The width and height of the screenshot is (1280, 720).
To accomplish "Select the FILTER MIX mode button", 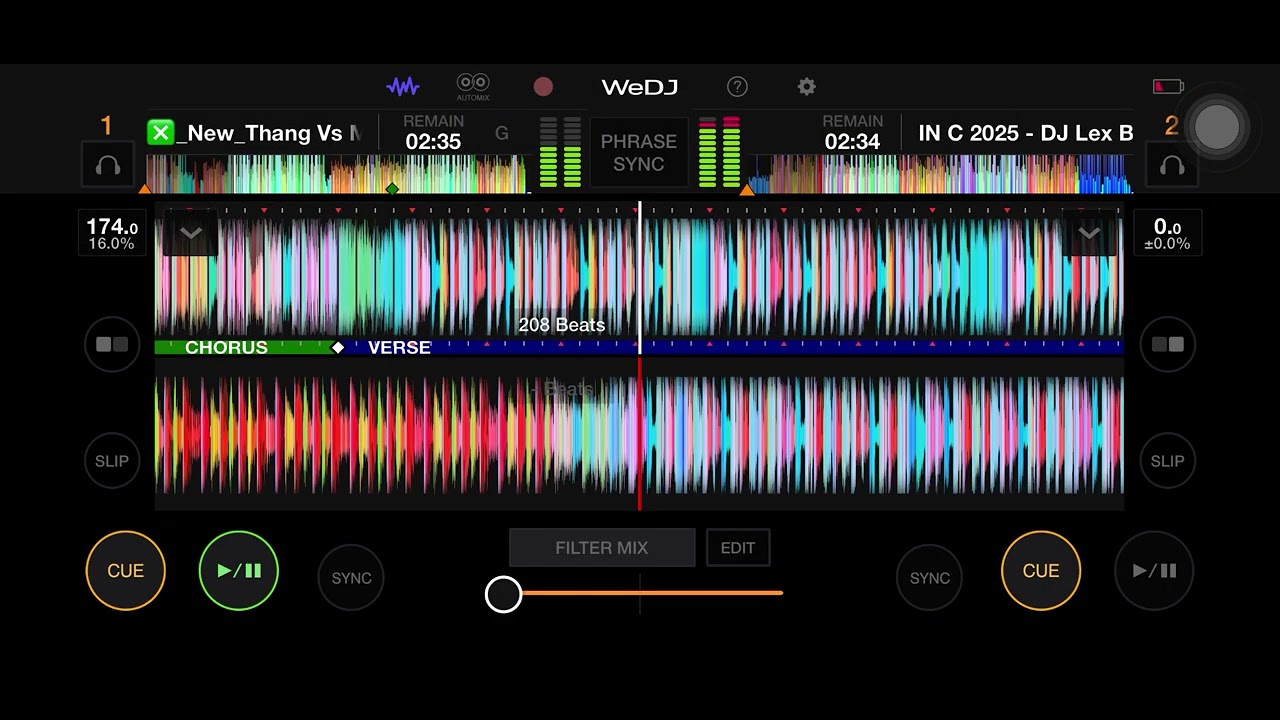I will (602, 548).
